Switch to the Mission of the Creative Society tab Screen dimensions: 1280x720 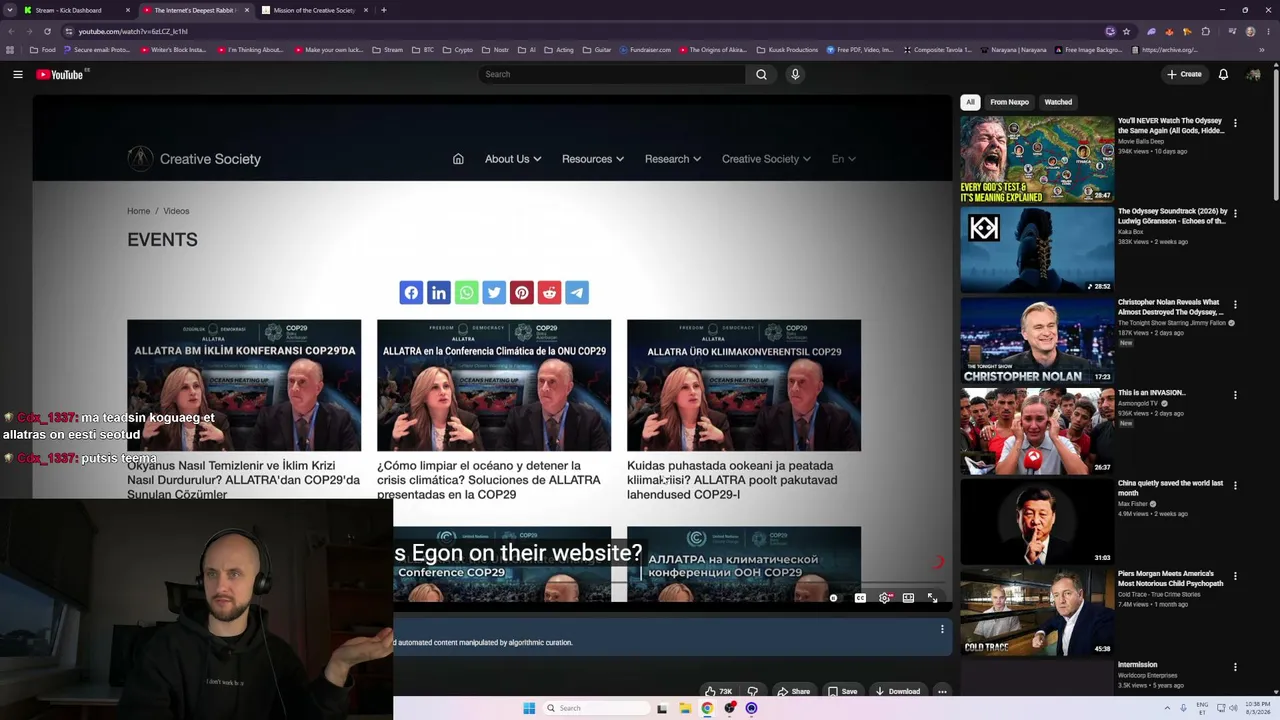click(x=313, y=10)
